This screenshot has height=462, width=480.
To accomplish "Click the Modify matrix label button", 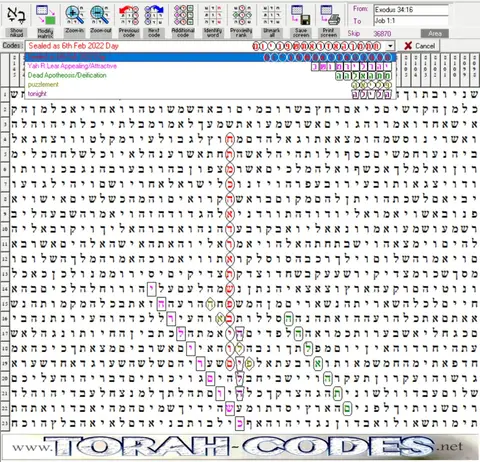I will 45,32.
